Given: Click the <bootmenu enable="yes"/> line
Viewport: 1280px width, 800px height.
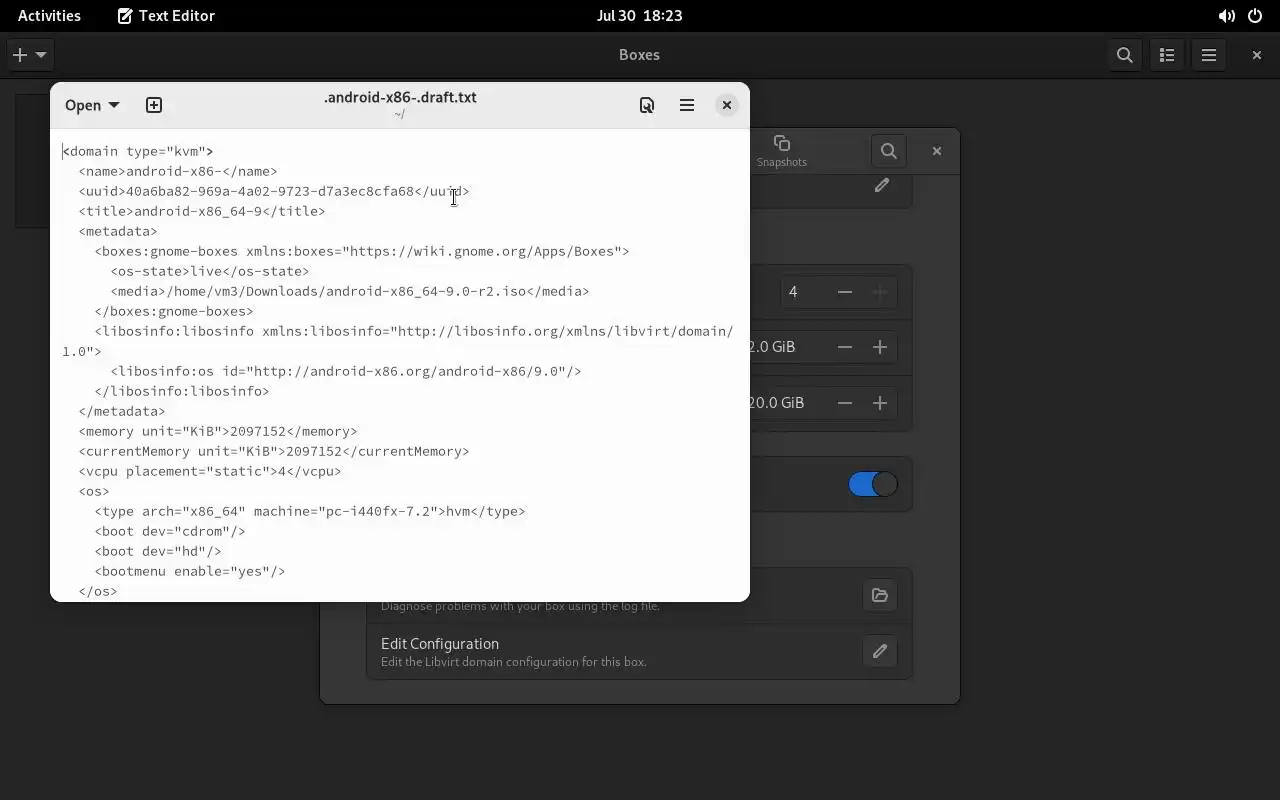Looking at the screenshot, I should (190, 571).
